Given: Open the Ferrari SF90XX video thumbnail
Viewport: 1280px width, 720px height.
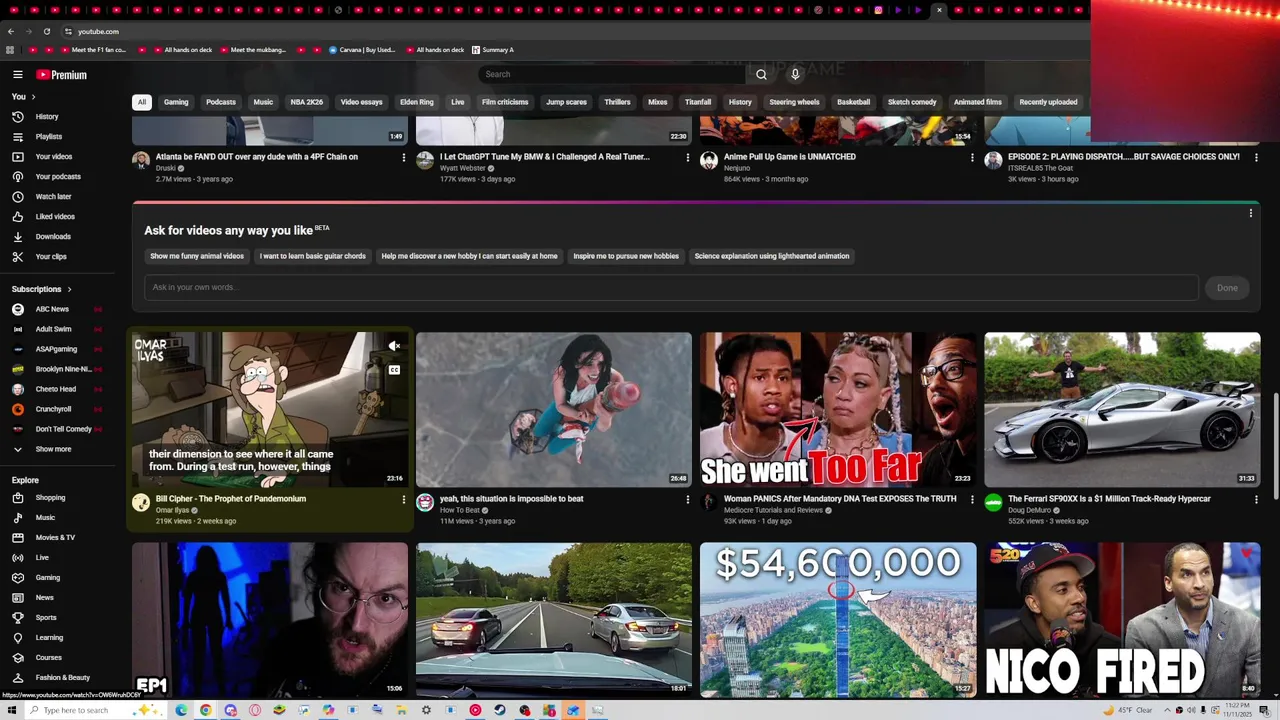Looking at the screenshot, I should tap(1122, 410).
